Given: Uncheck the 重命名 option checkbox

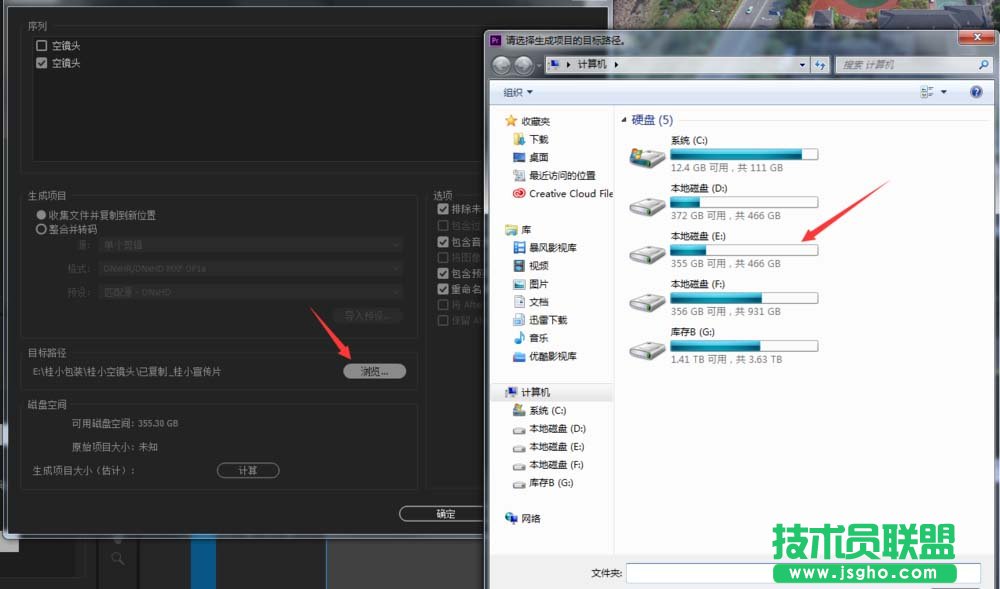Looking at the screenshot, I should (x=441, y=288).
